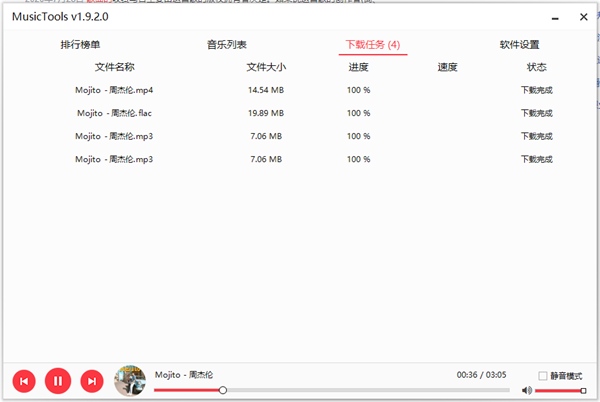
Task: Open the 排行榜单 tab
Action: [x=80, y=45]
